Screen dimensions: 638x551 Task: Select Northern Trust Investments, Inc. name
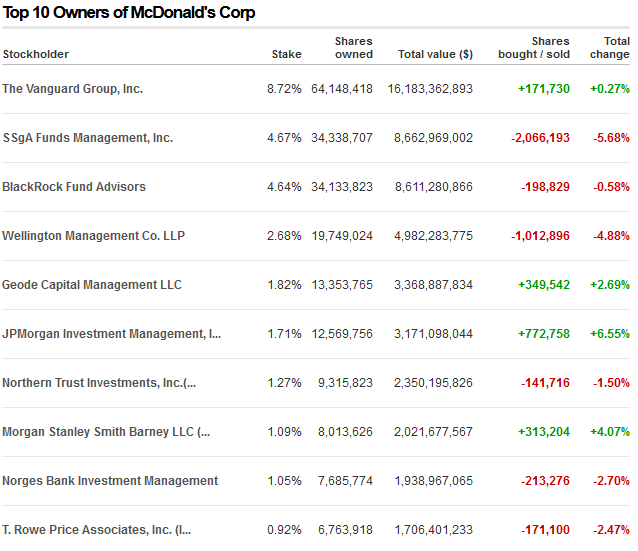[99, 383]
